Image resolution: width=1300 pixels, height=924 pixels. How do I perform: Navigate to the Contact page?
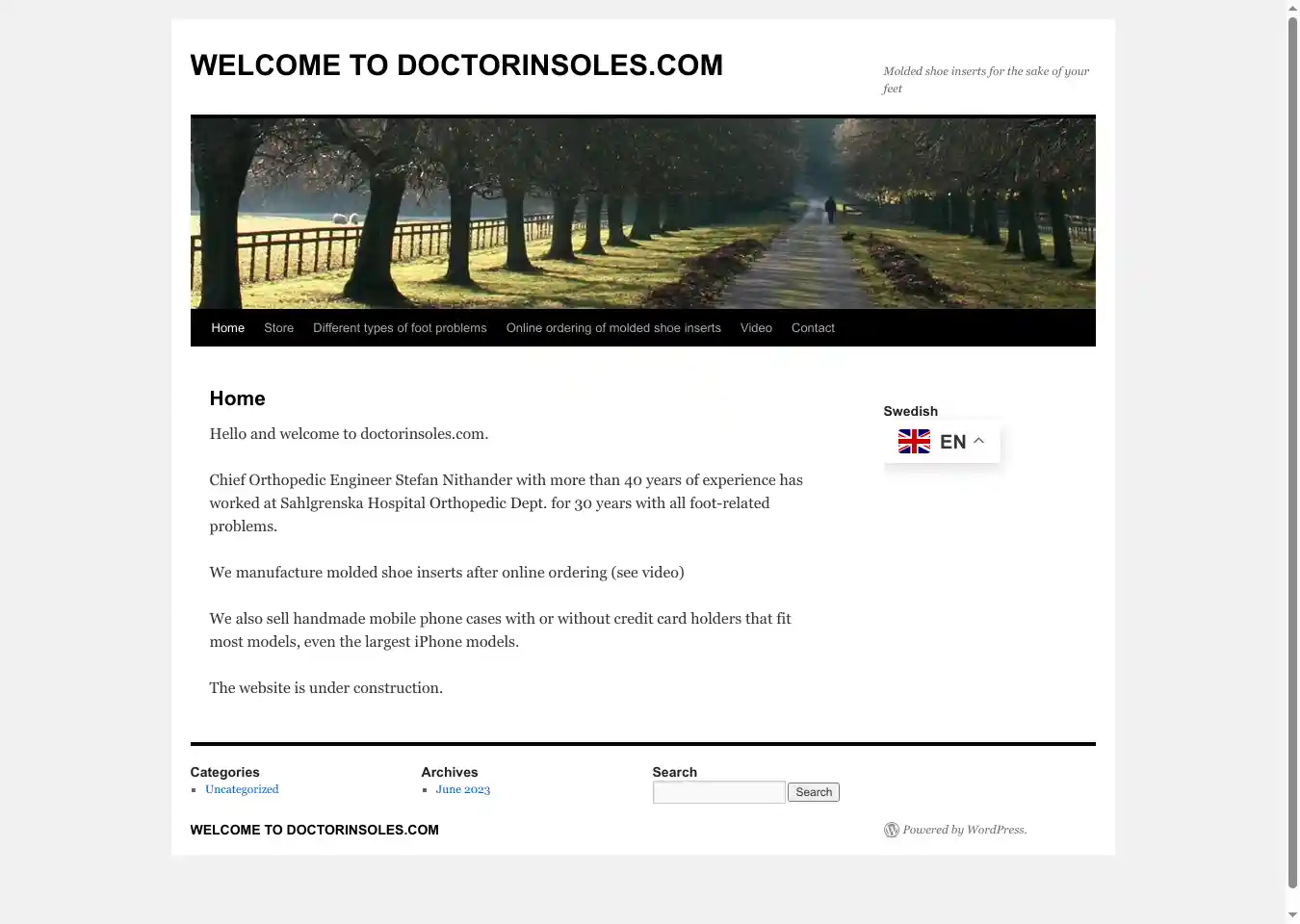(813, 328)
